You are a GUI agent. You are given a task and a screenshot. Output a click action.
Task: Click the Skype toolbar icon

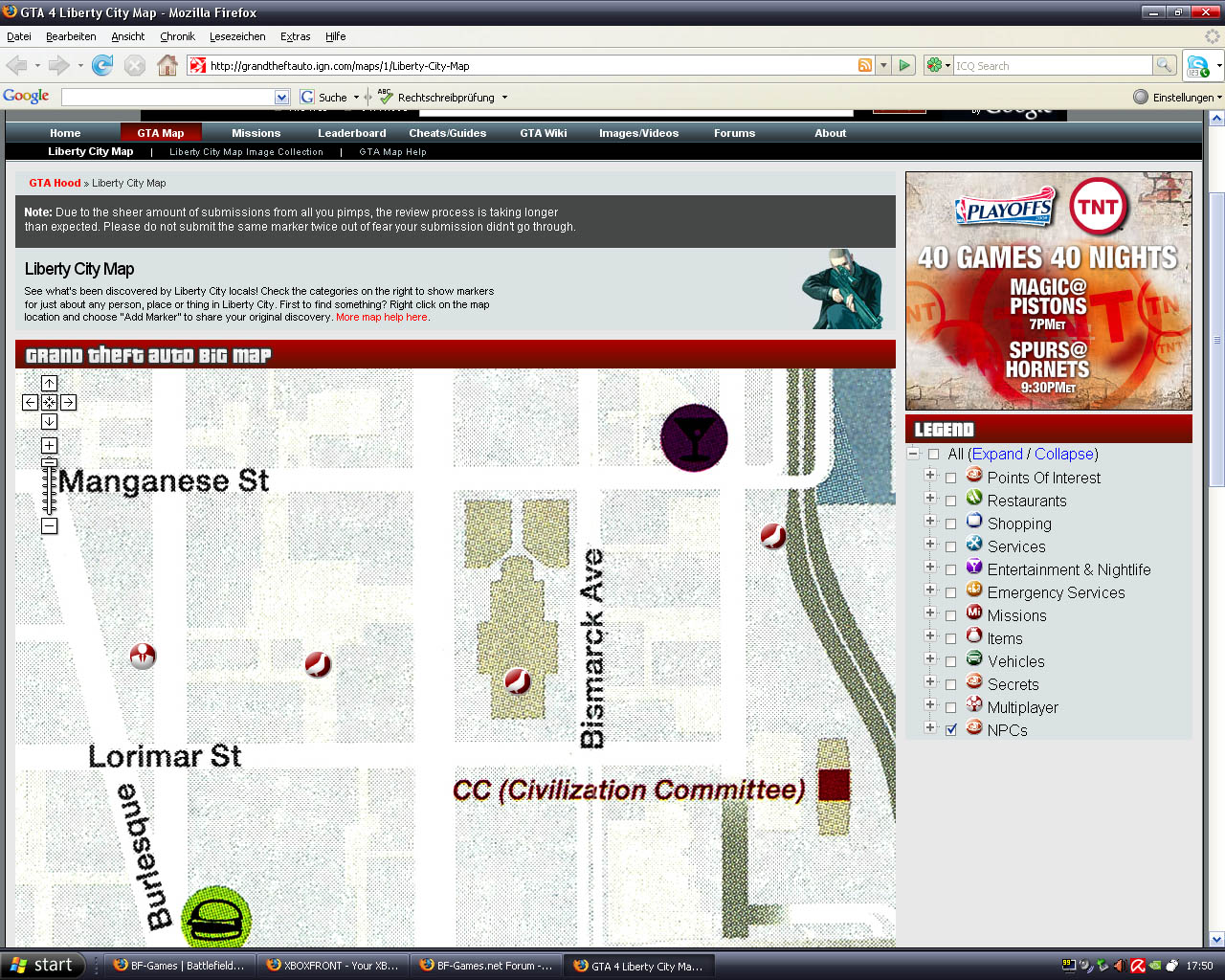pos(1197,65)
